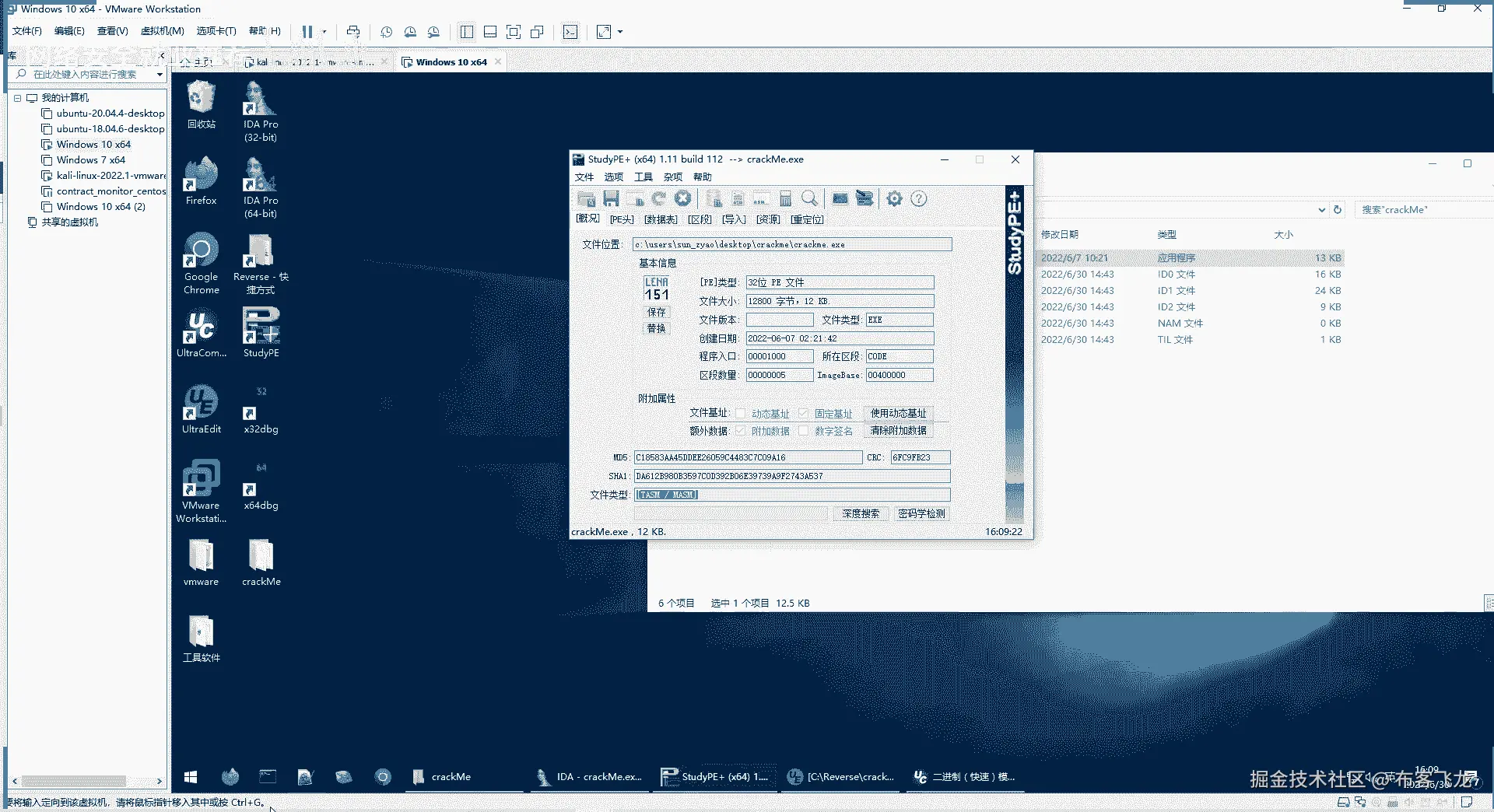The image size is (1494, 812).
Task: Select 共享的虚拟机 in the library tree
Action: pos(69,222)
